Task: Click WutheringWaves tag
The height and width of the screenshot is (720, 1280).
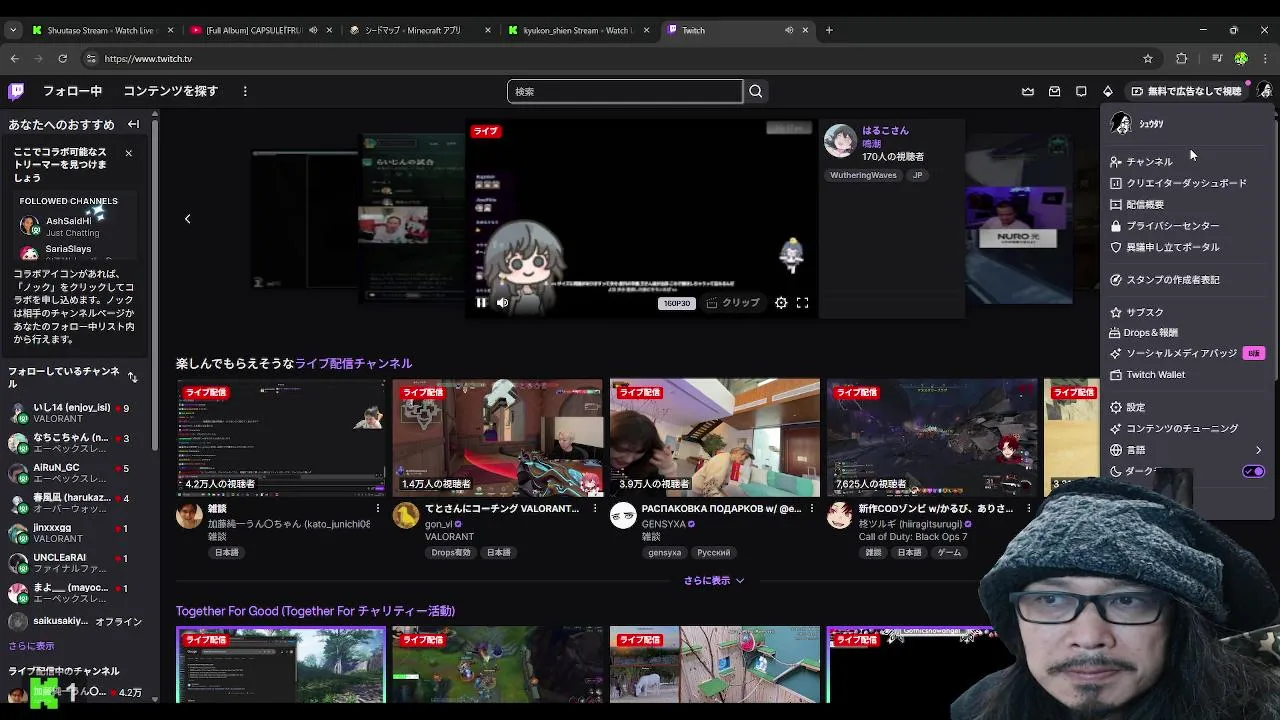Action: pyautogui.click(x=863, y=175)
